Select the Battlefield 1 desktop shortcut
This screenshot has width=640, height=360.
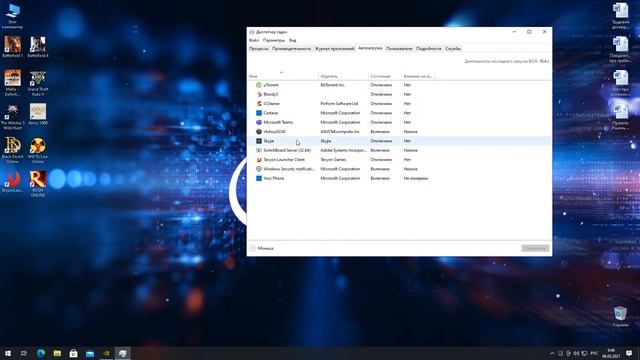coord(13,47)
